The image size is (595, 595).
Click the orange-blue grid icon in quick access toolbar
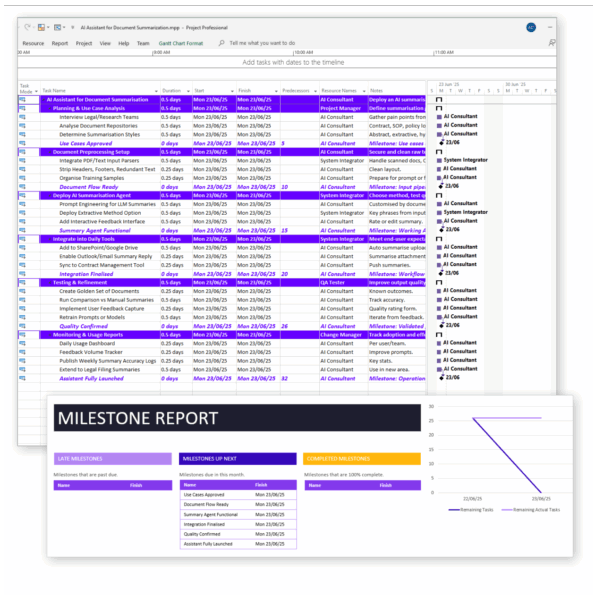coord(41,27)
